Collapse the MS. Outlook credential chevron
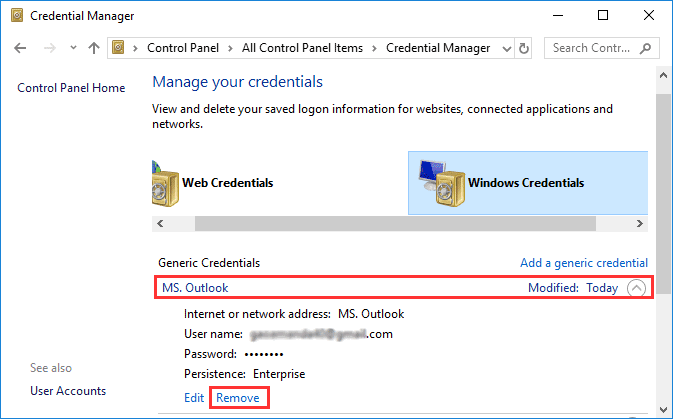This screenshot has height=419, width=673. 636,288
